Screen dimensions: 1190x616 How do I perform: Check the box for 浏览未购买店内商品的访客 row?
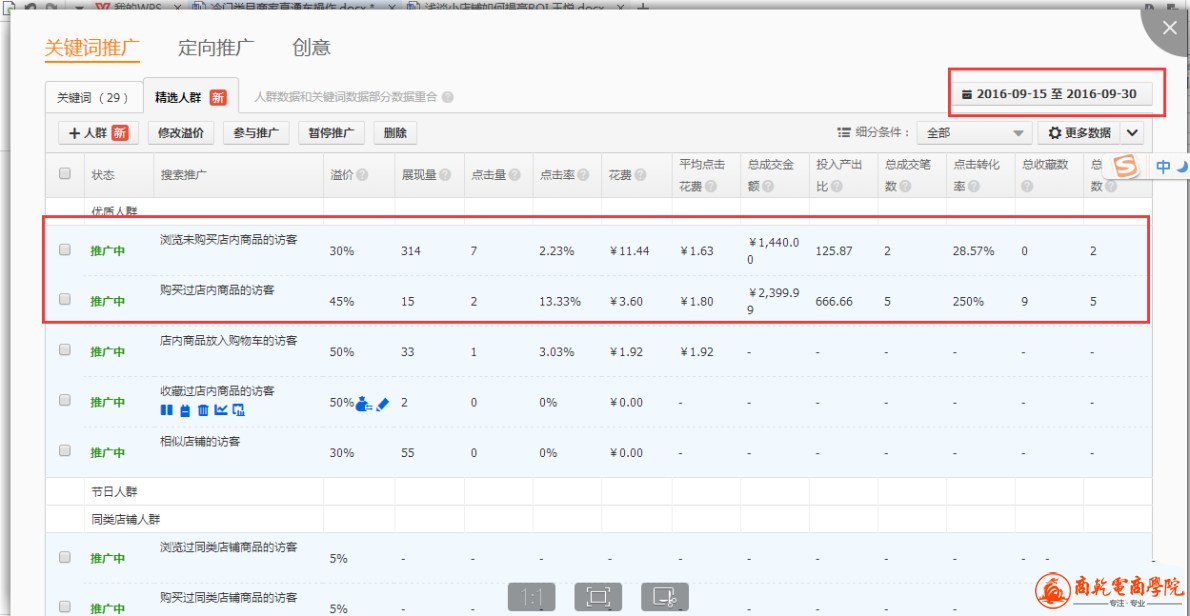(65, 250)
